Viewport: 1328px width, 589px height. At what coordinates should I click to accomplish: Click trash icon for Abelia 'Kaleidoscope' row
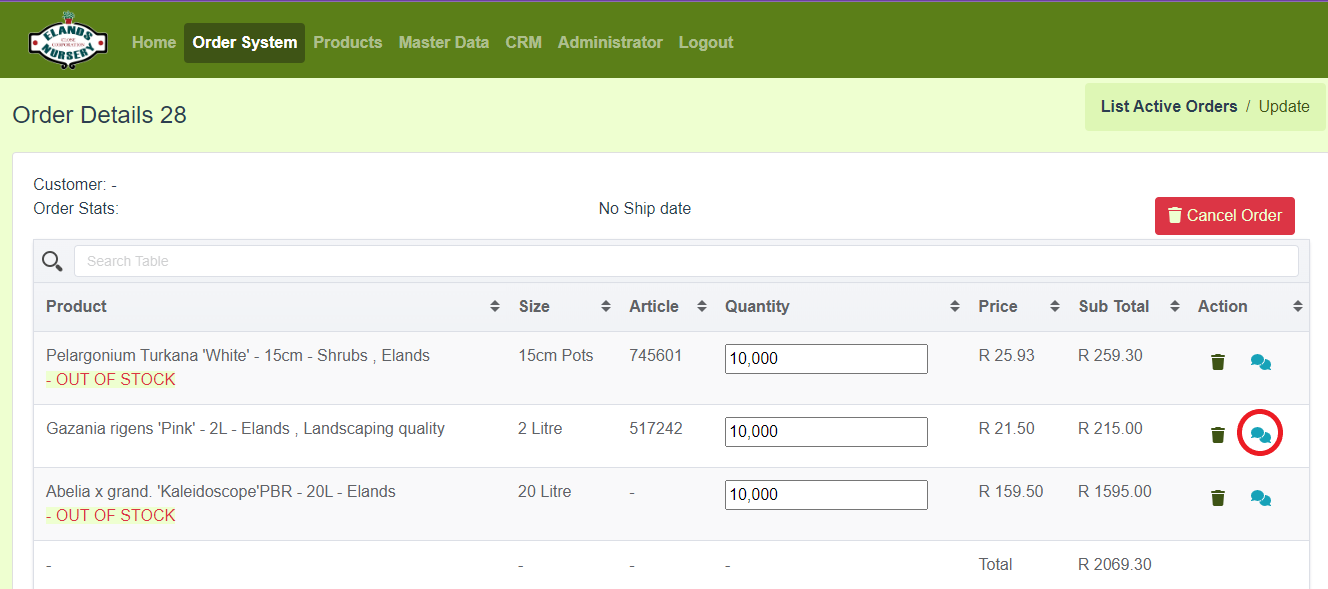pos(1217,498)
